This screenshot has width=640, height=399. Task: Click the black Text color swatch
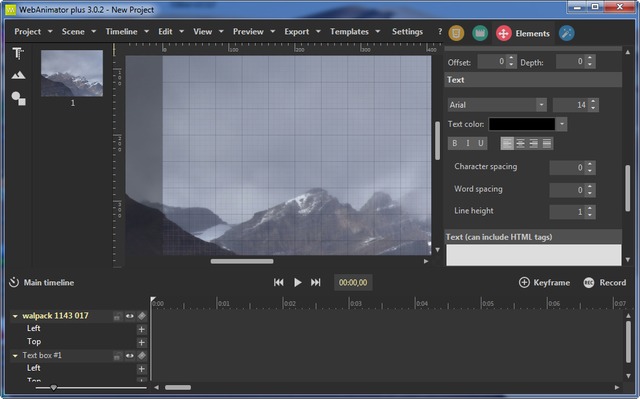(522, 124)
